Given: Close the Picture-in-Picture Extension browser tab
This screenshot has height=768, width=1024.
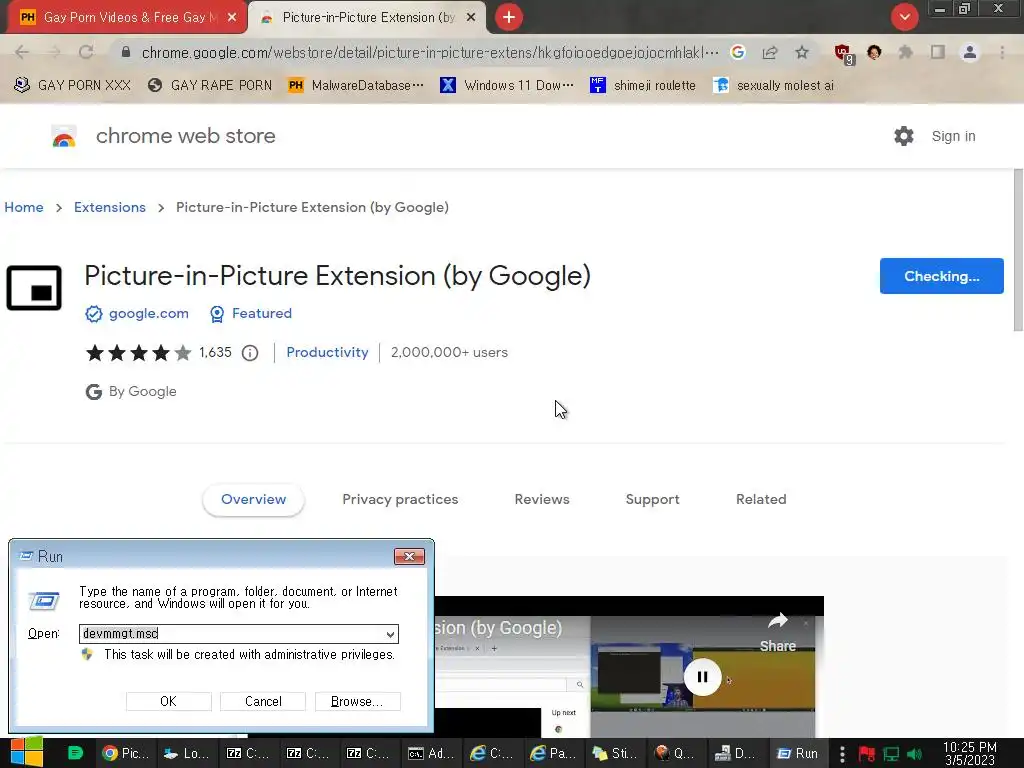Looking at the screenshot, I should (x=471, y=18).
